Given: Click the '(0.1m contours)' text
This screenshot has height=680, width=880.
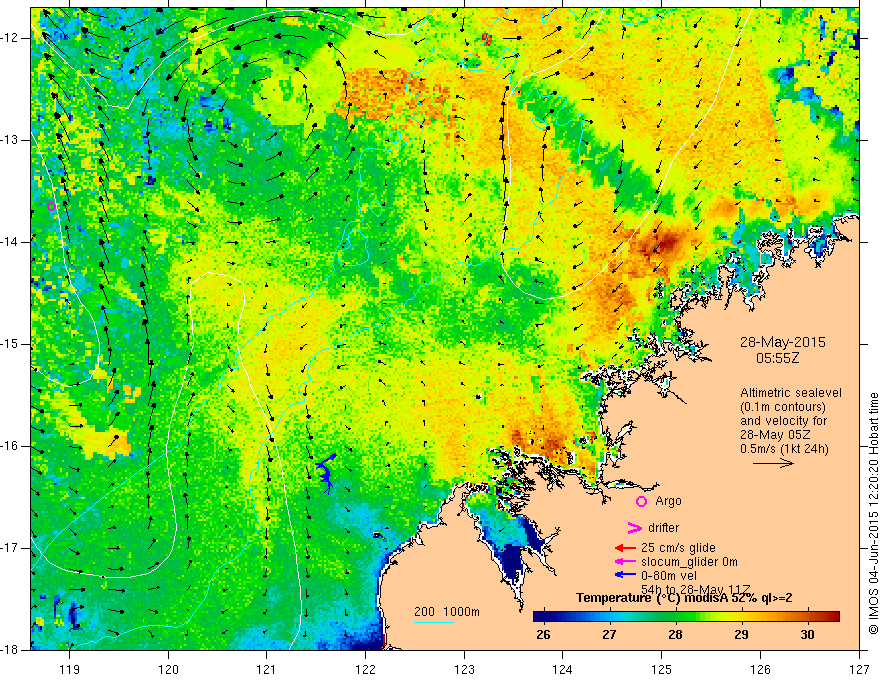Looking at the screenshot, I should (783, 407).
